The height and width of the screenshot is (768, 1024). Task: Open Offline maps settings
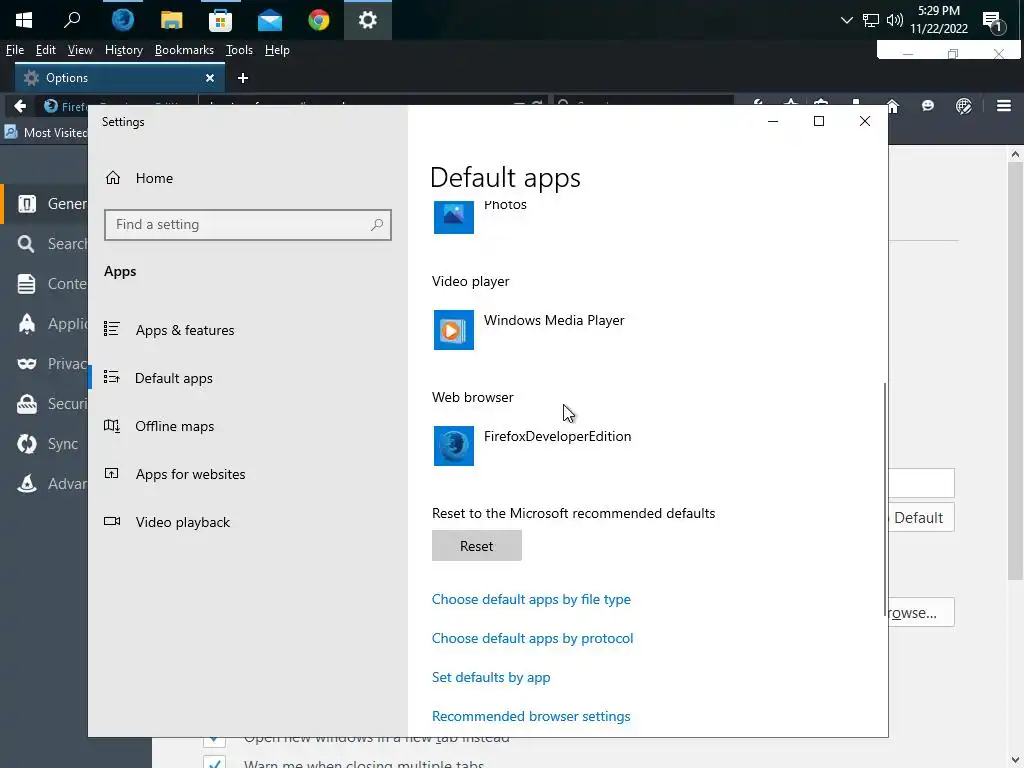159,426
